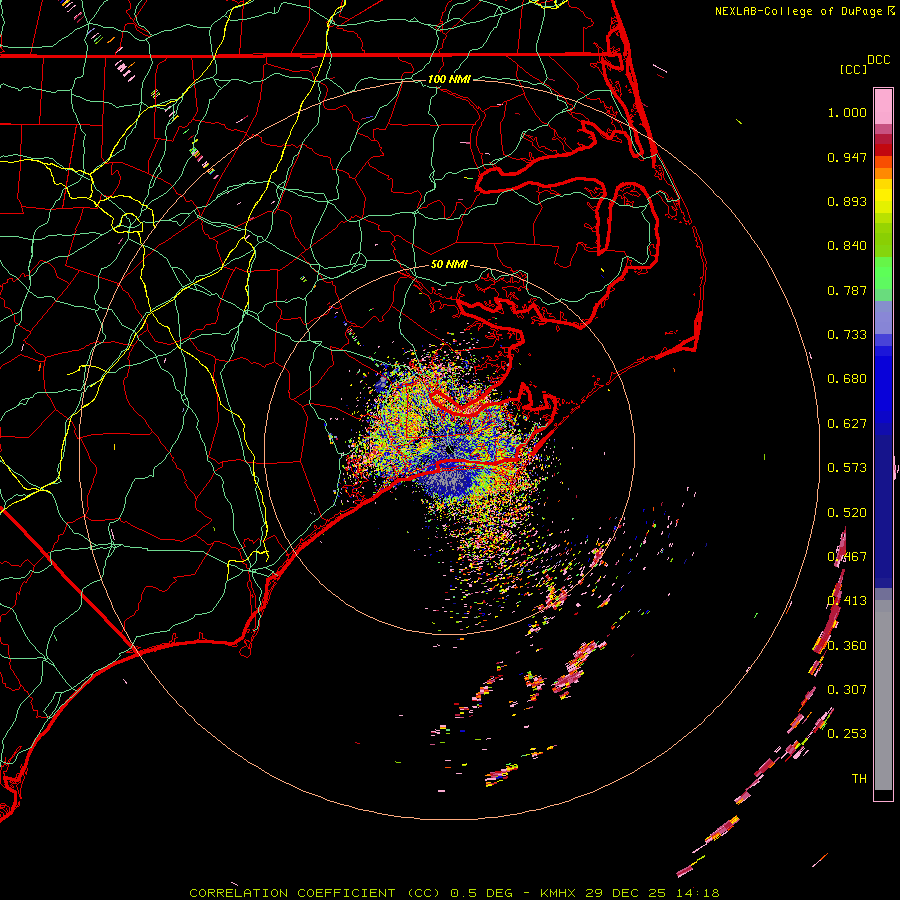
Task: Select the 0.733 scale value
Action: 847,335
